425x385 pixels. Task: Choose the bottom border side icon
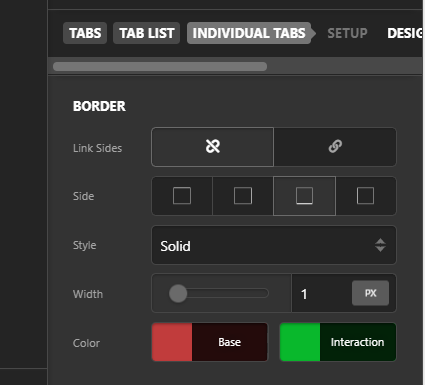click(x=304, y=196)
